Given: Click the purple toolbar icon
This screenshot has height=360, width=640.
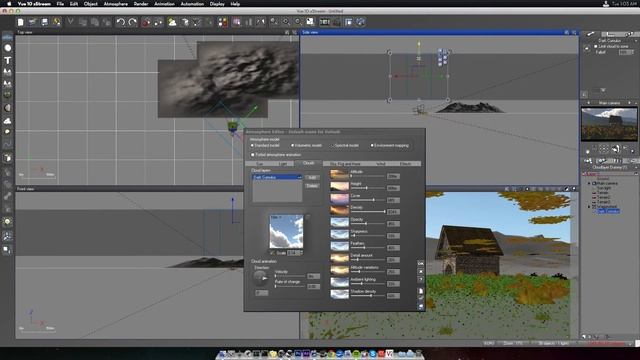Looking at the screenshot, I should click(x=237, y=22).
